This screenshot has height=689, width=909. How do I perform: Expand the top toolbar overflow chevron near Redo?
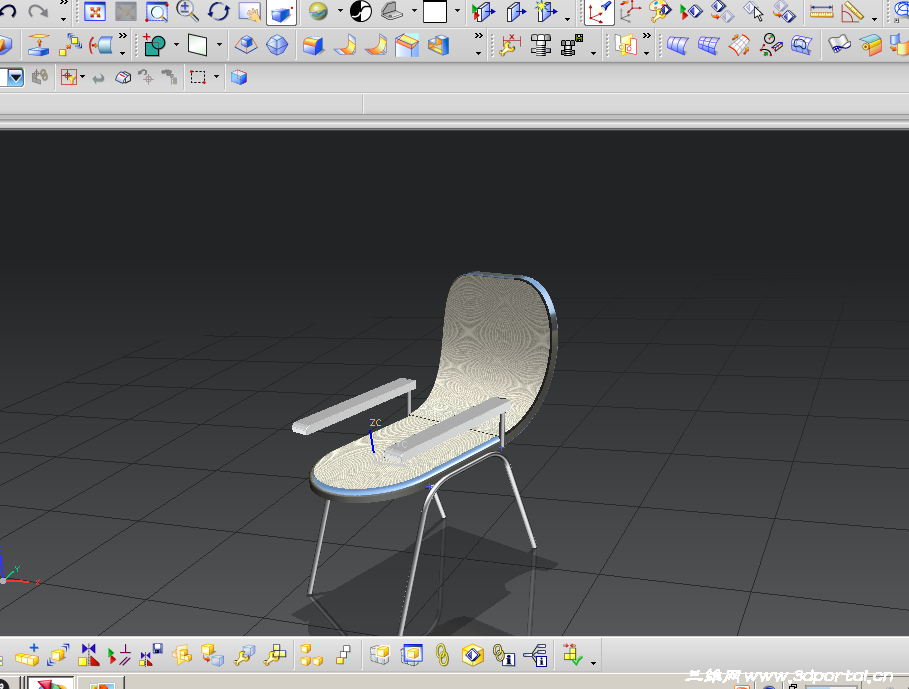[64, 3]
